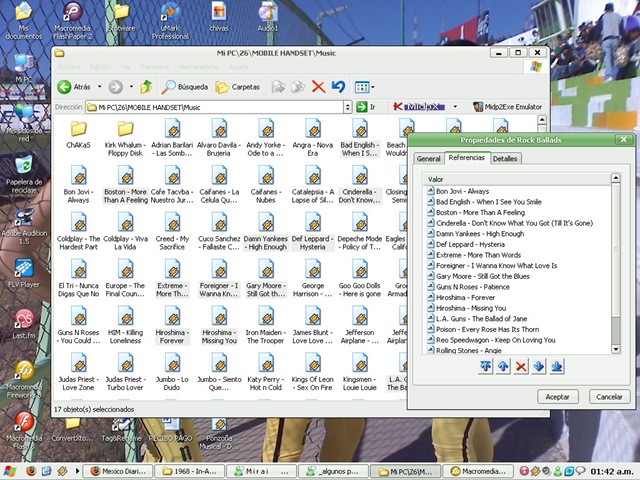Toggle the Carpetas folders pane
Screen dimensions: 640x480
(x=238, y=87)
